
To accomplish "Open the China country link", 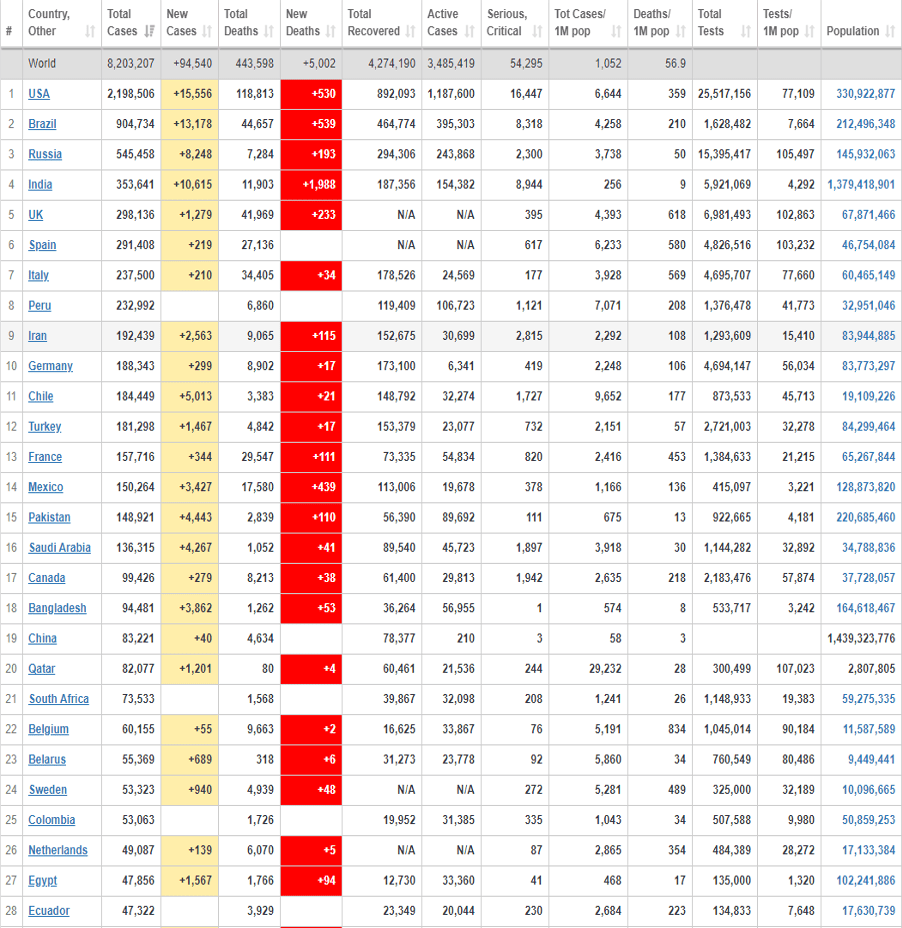I will 43,638.
